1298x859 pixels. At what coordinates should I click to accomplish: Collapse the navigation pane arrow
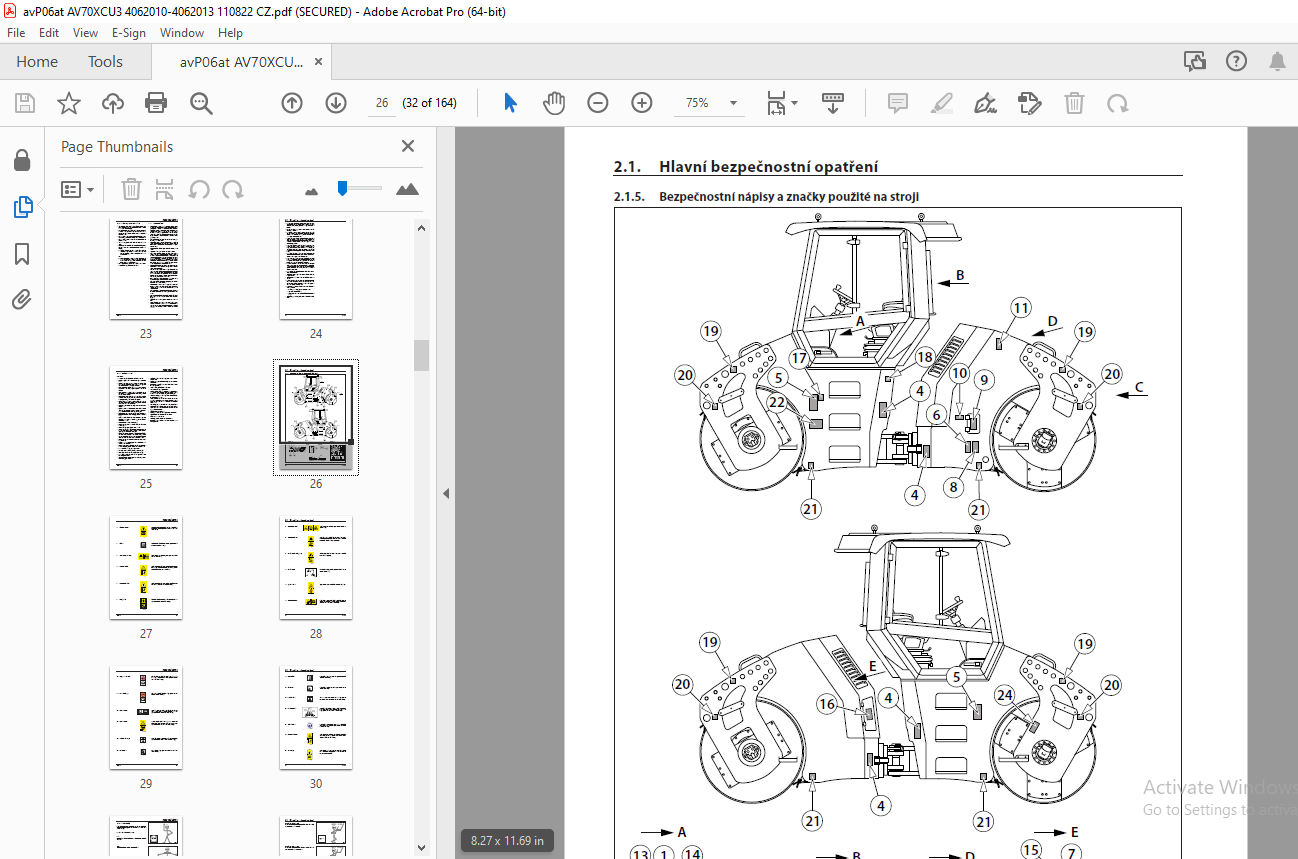point(446,493)
